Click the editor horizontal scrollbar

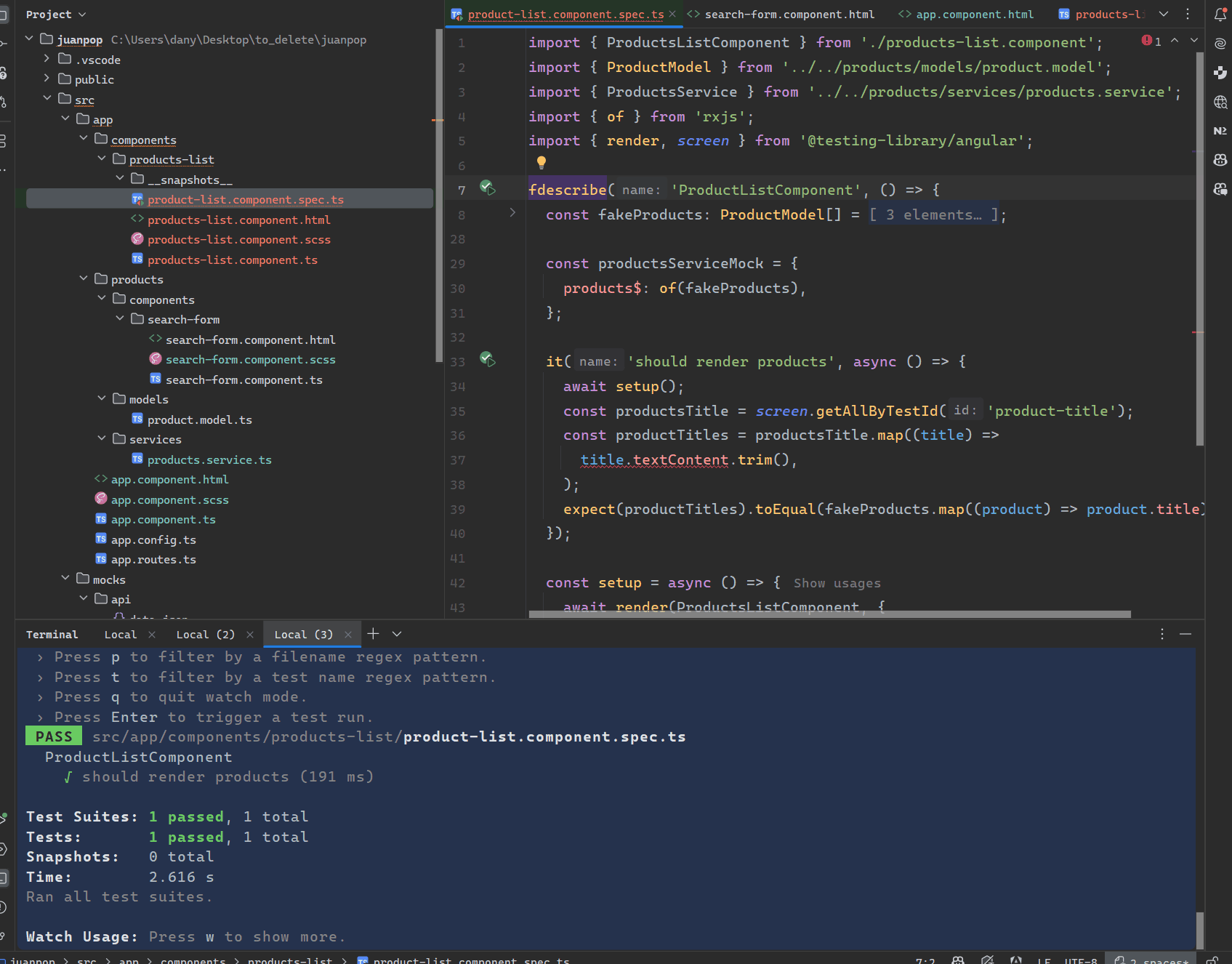[829, 614]
